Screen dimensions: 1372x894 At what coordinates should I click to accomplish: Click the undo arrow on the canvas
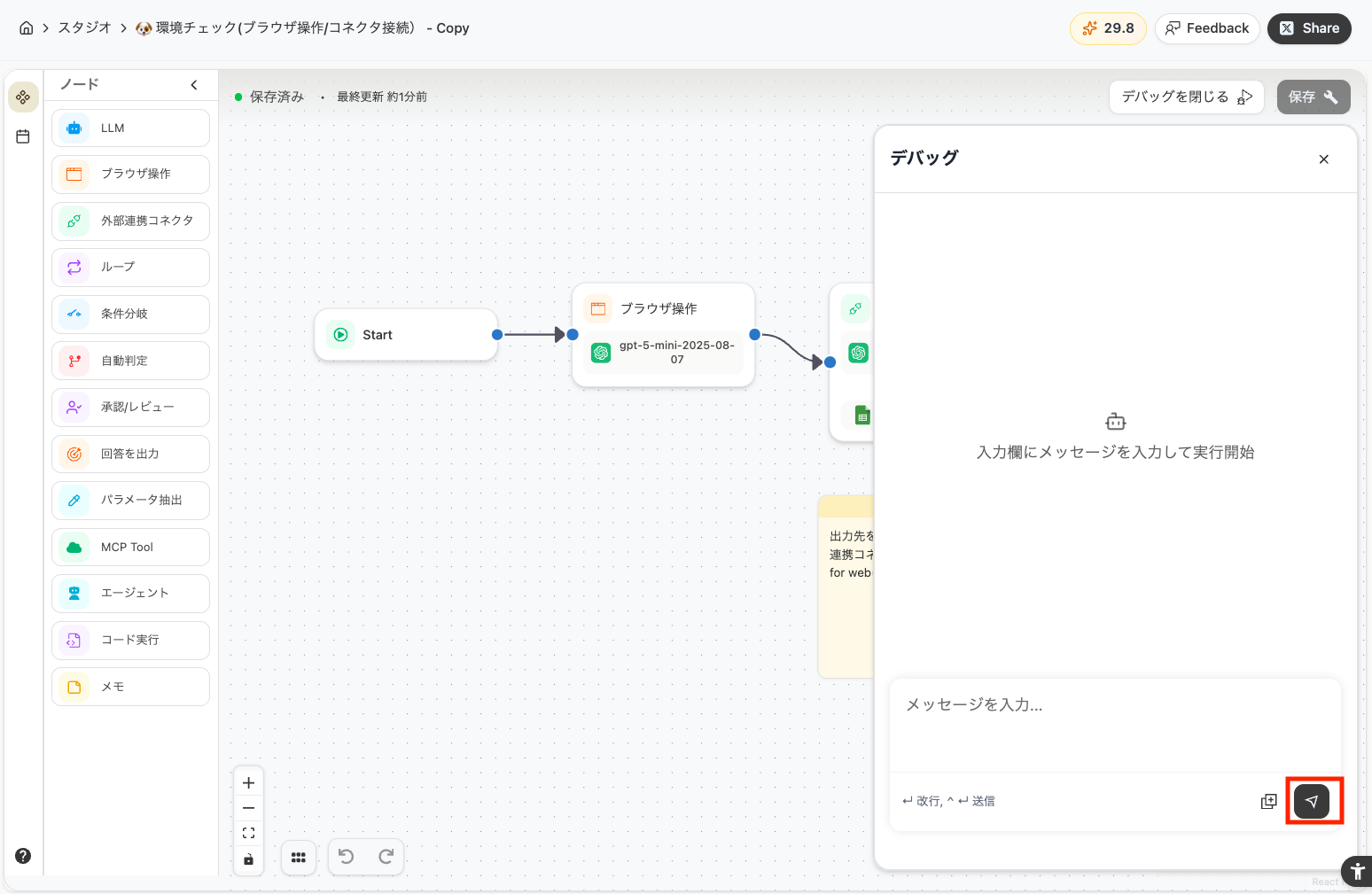pos(347,857)
